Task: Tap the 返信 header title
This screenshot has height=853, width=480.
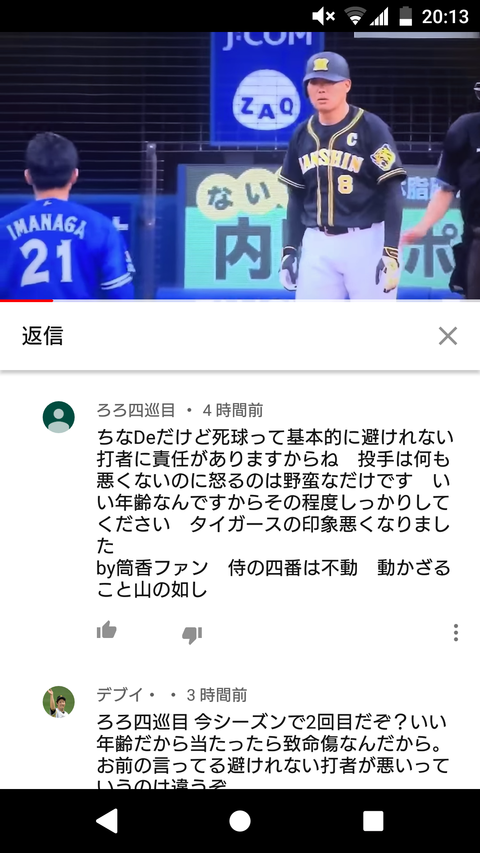Action: click(42, 336)
